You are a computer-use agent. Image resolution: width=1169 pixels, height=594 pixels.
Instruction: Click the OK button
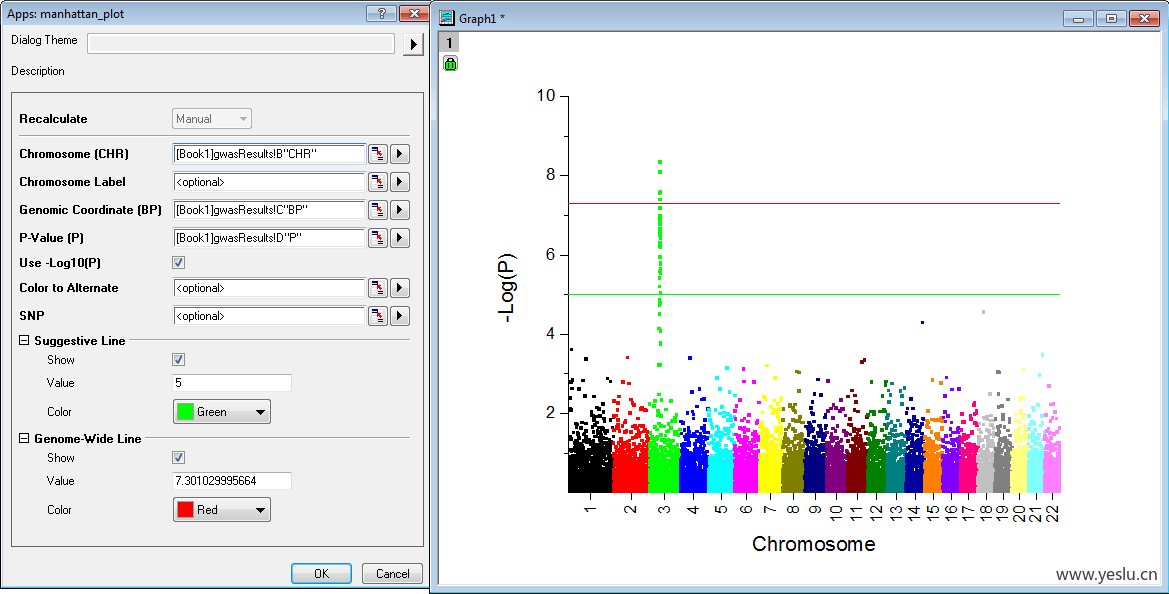pos(321,574)
